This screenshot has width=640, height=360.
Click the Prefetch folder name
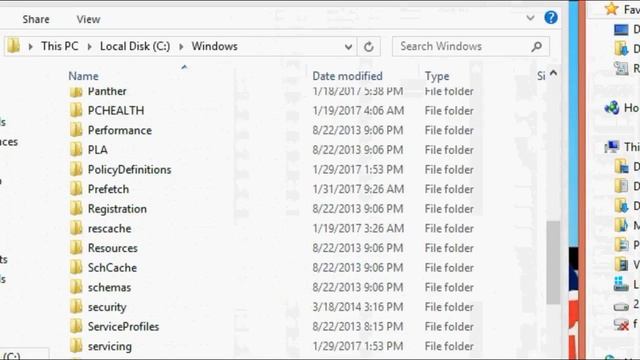[108, 189]
